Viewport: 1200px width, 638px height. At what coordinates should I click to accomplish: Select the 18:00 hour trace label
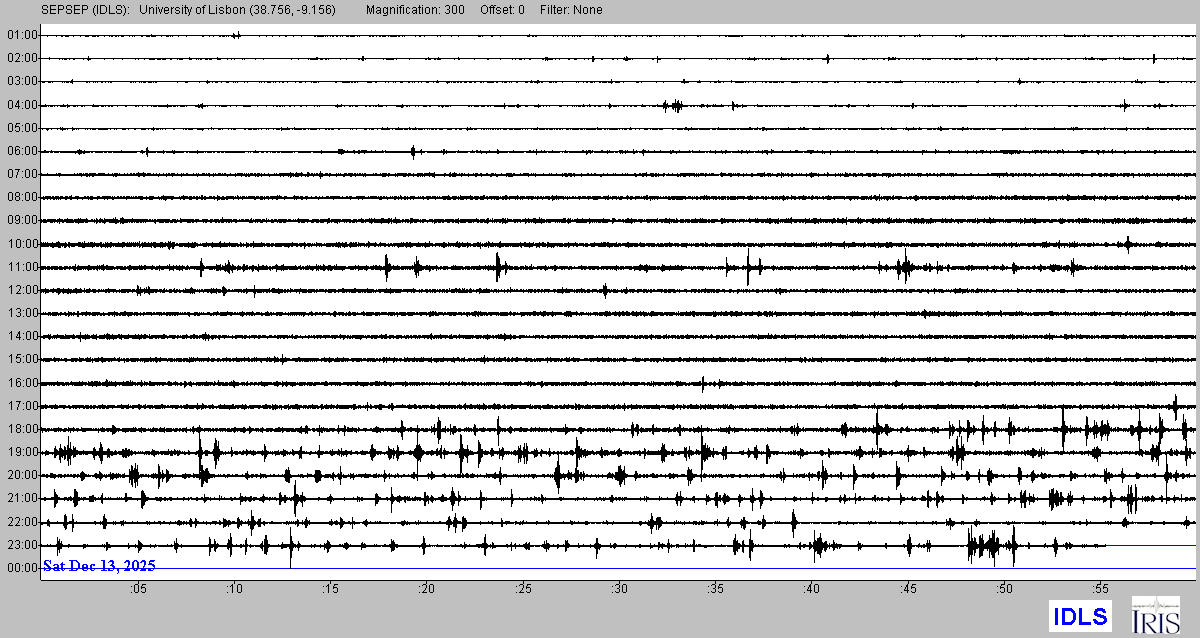[x=22, y=429]
